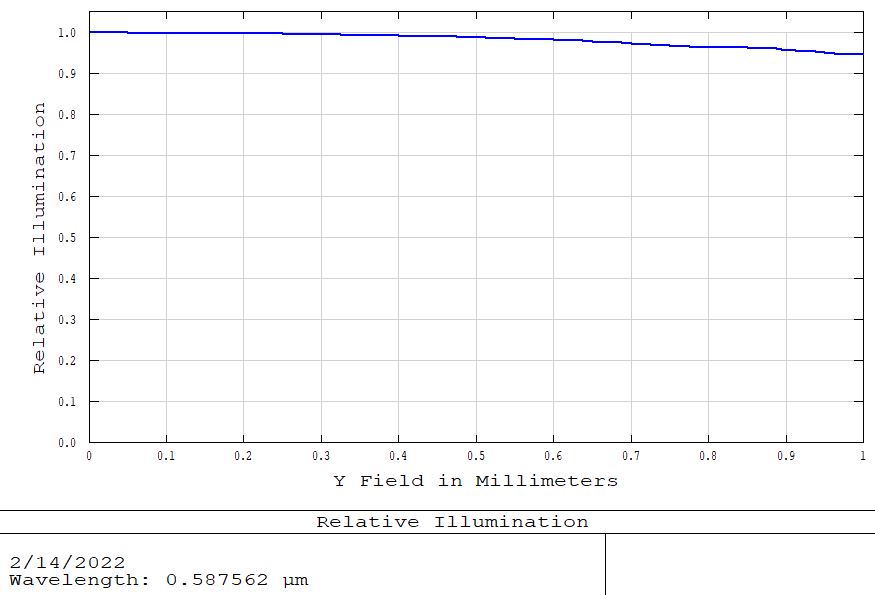The image size is (875, 595).
Task: Click the 0.2 tick label on the y-axis
Action: pyautogui.click(x=66, y=361)
